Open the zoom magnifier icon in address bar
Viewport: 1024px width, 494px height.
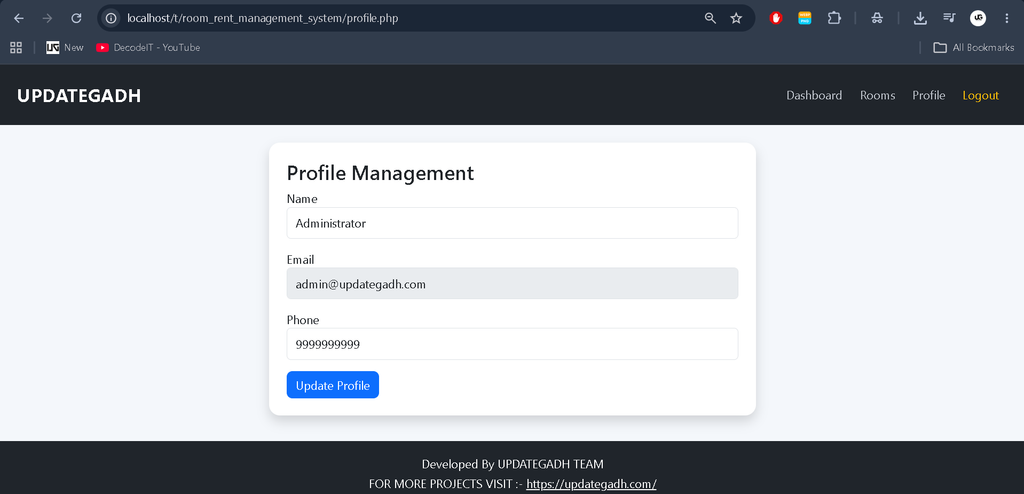click(711, 18)
